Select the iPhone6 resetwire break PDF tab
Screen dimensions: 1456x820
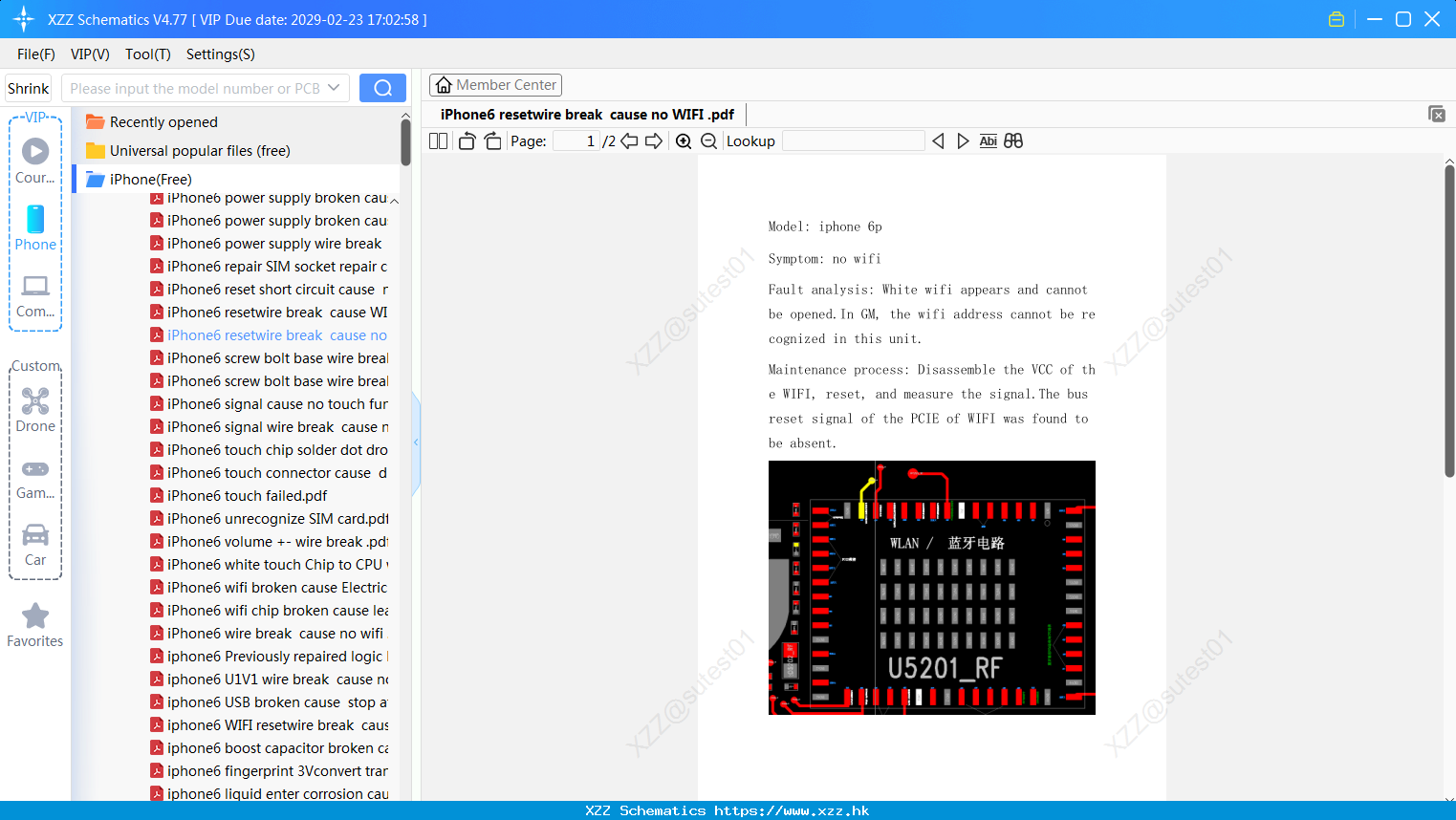[x=587, y=115]
